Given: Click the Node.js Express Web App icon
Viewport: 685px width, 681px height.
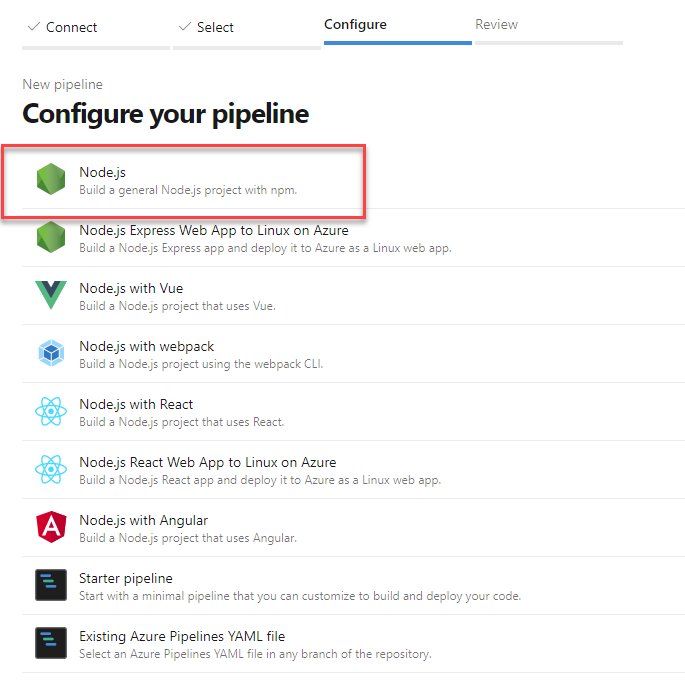Looking at the screenshot, I should [50, 238].
